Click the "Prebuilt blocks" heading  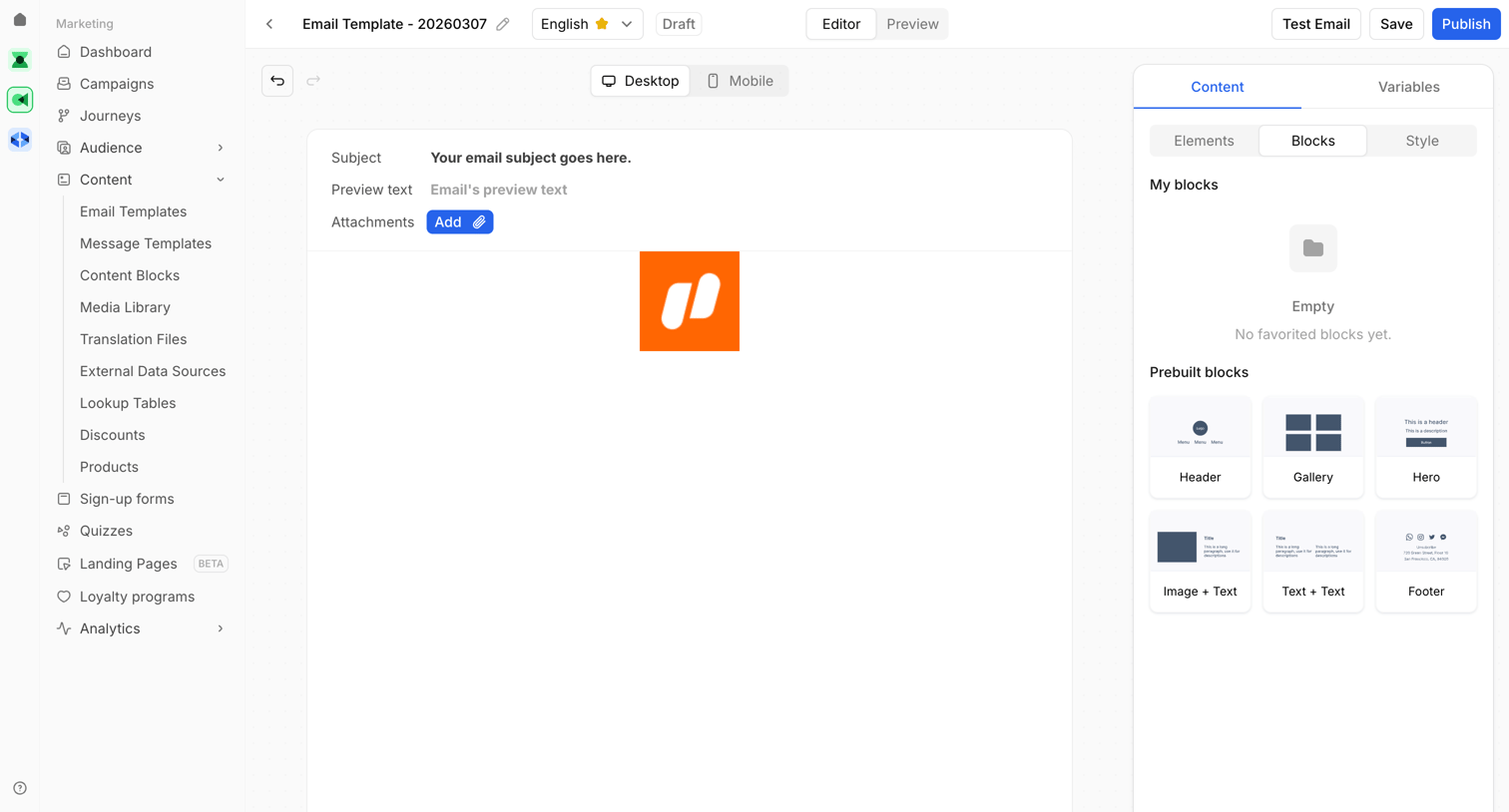pyautogui.click(x=1199, y=372)
